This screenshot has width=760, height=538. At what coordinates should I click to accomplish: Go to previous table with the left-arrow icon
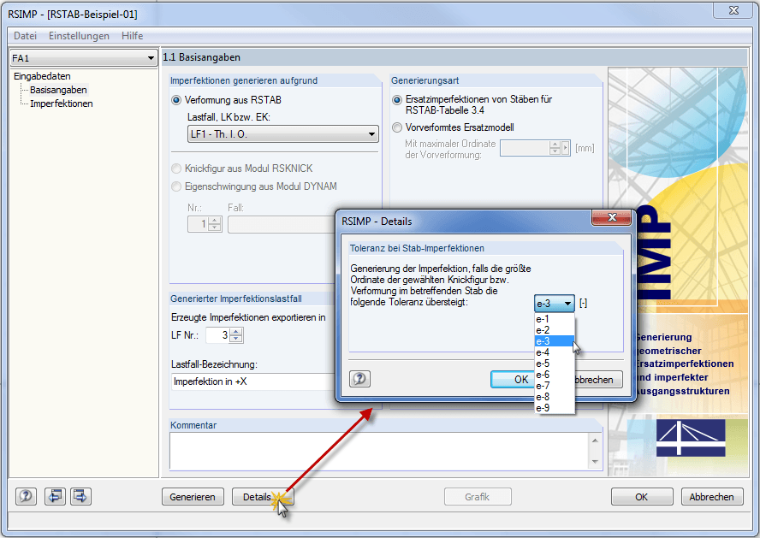pyautogui.click(x=55, y=496)
